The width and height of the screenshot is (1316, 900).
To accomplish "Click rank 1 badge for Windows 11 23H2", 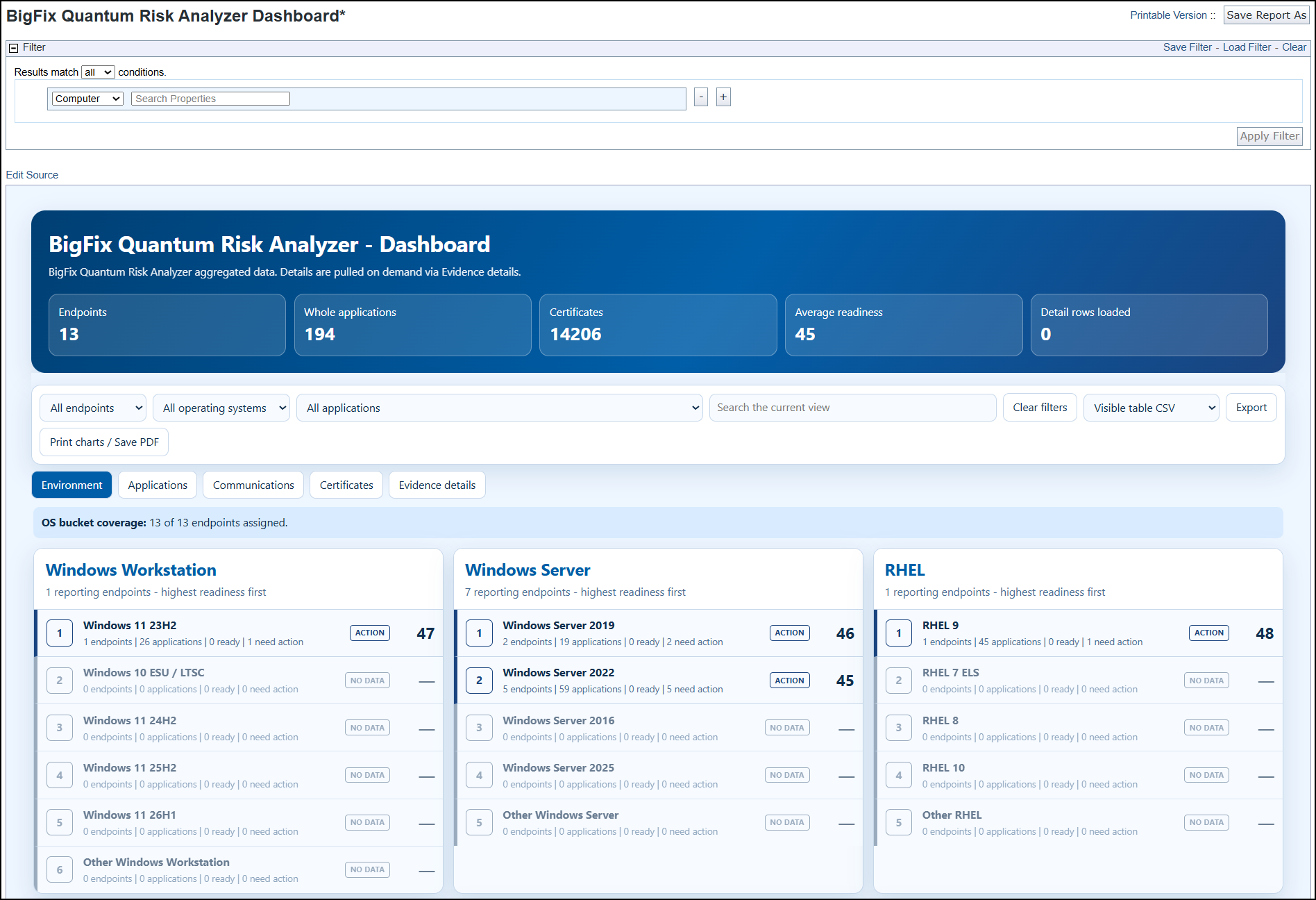I will (60, 633).
